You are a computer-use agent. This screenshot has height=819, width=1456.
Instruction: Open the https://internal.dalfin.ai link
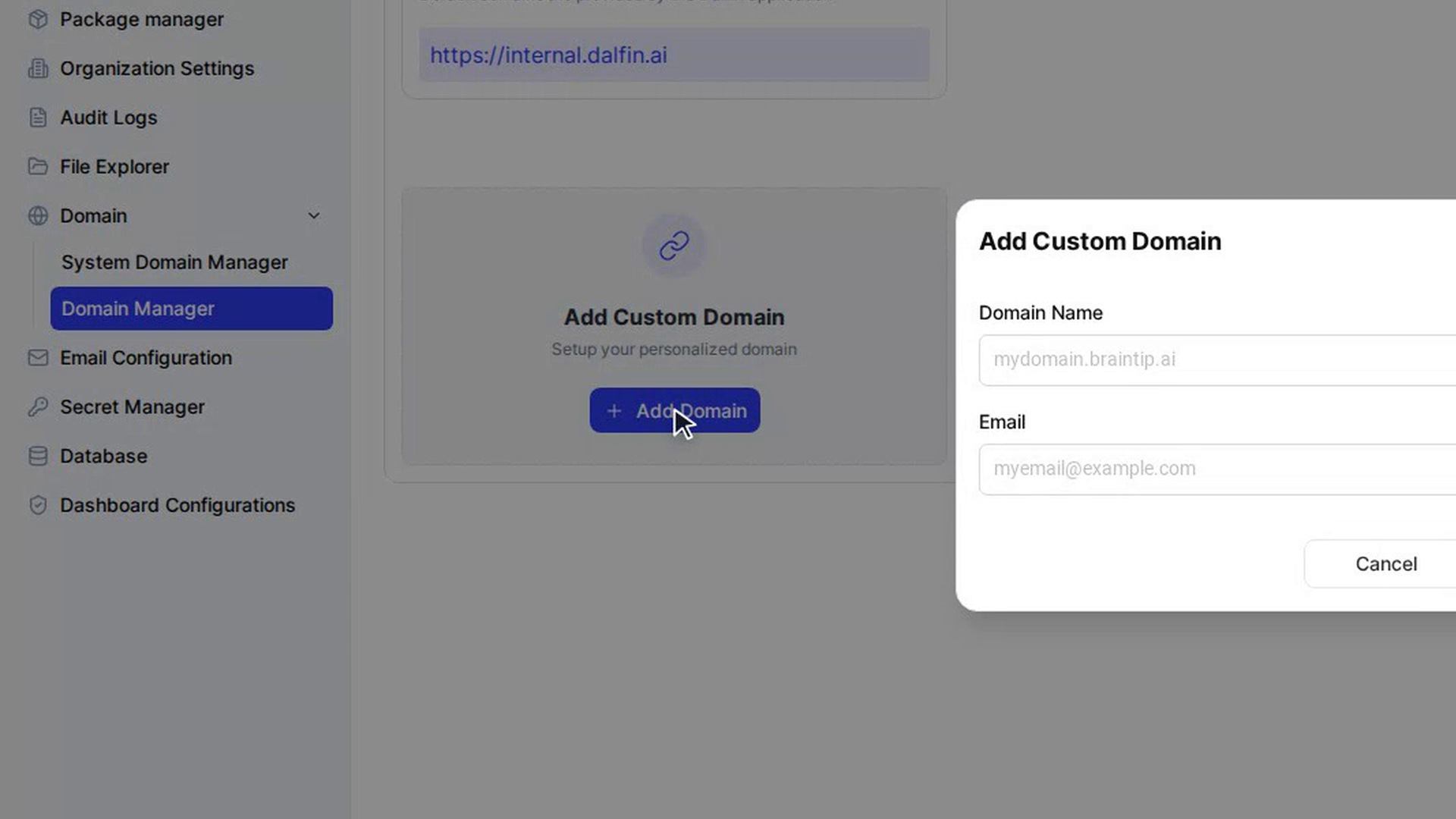point(548,55)
